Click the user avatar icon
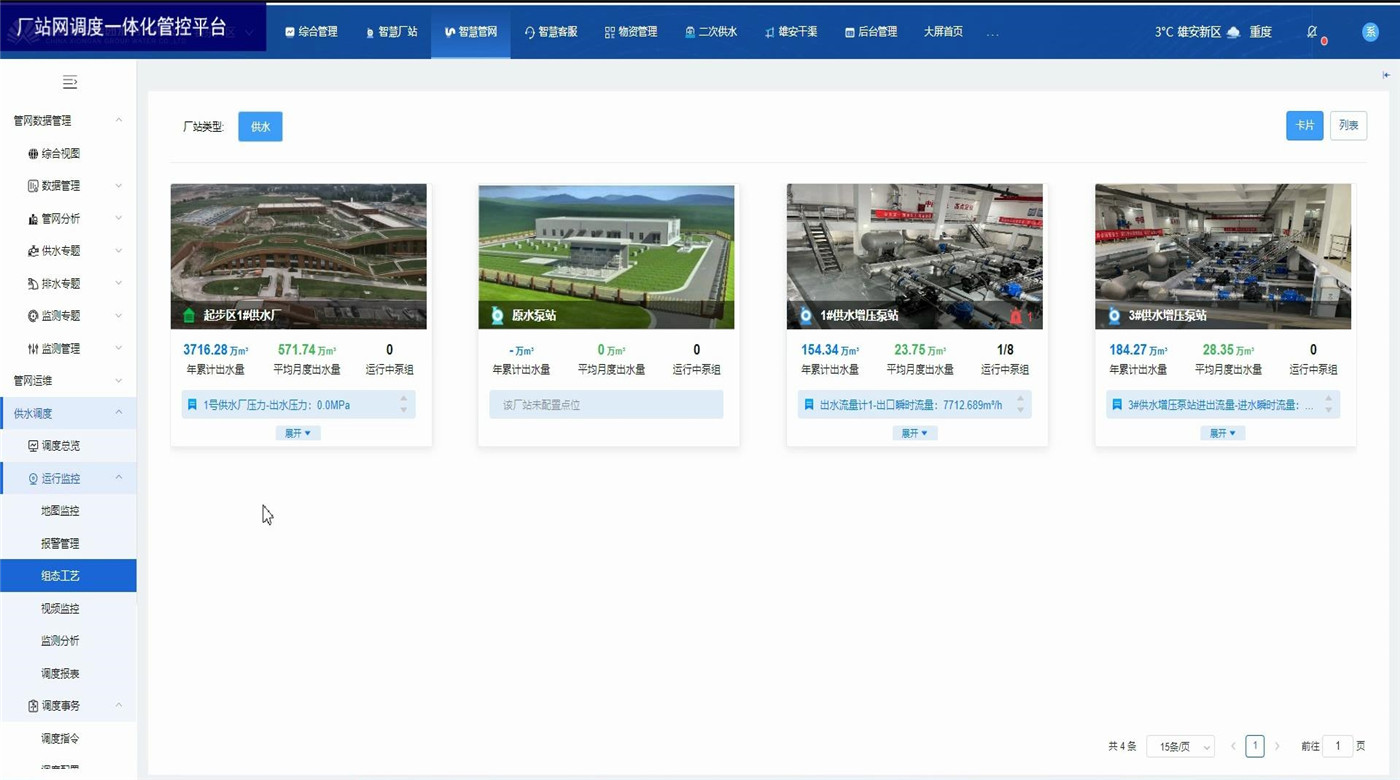This screenshot has height=780, width=1400. point(1370,32)
